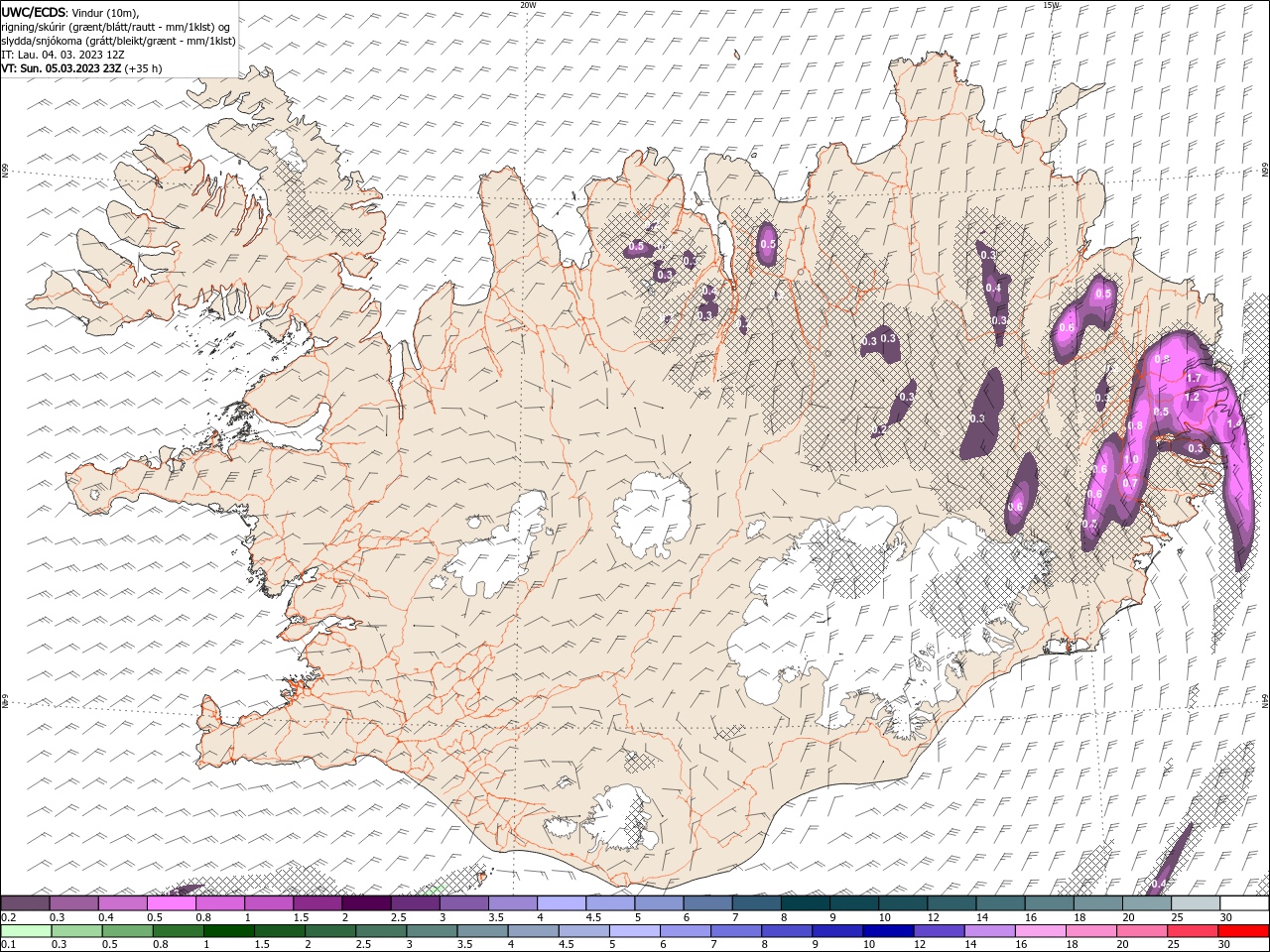Pick the upper-scale dark teal swatch at 8
Screen dimensions: 1270x952
(x=806, y=903)
